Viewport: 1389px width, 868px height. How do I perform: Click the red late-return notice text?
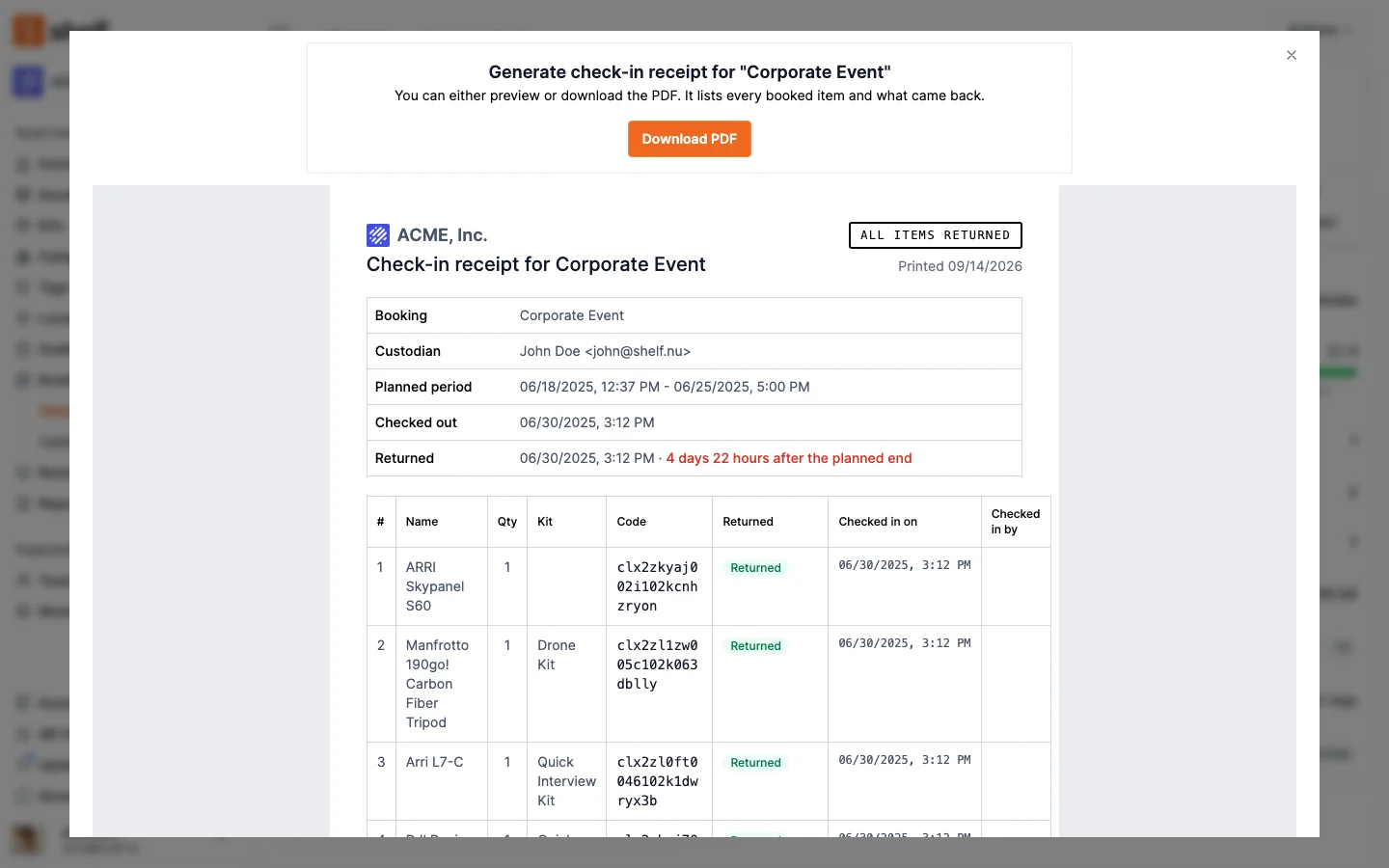click(x=788, y=458)
